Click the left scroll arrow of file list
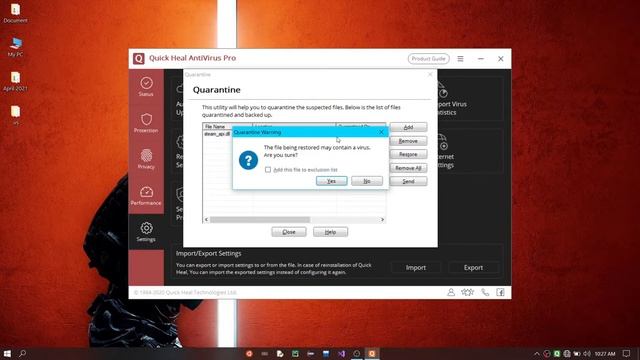640x360 pixels. pyautogui.click(x=206, y=220)
